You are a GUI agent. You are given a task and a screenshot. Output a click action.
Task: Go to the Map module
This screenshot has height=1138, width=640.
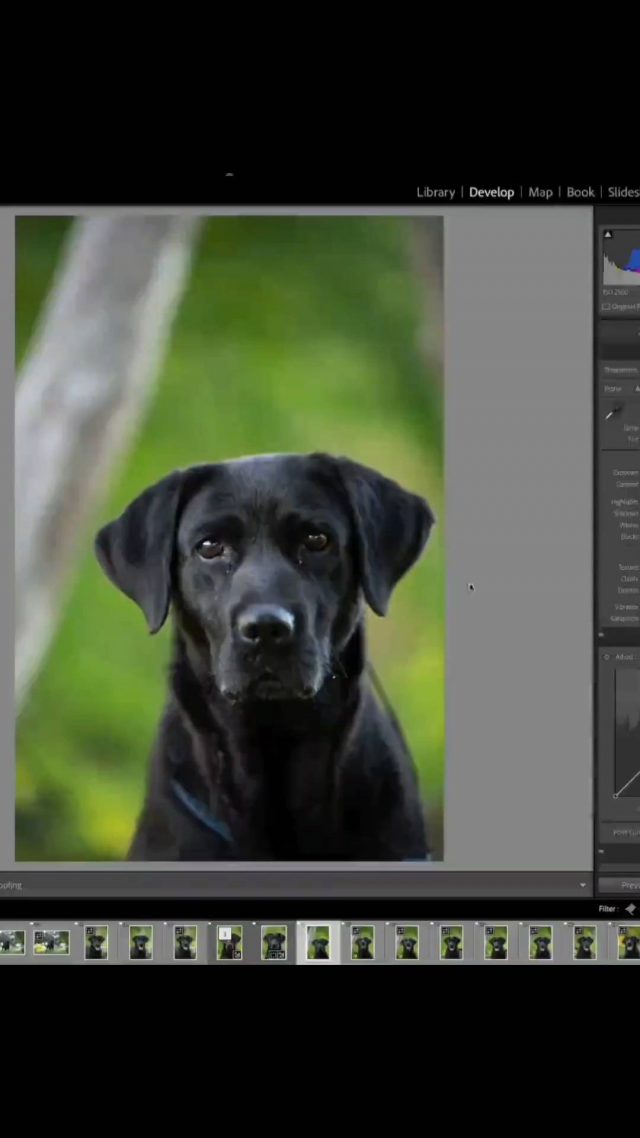[x=540, y=192]
